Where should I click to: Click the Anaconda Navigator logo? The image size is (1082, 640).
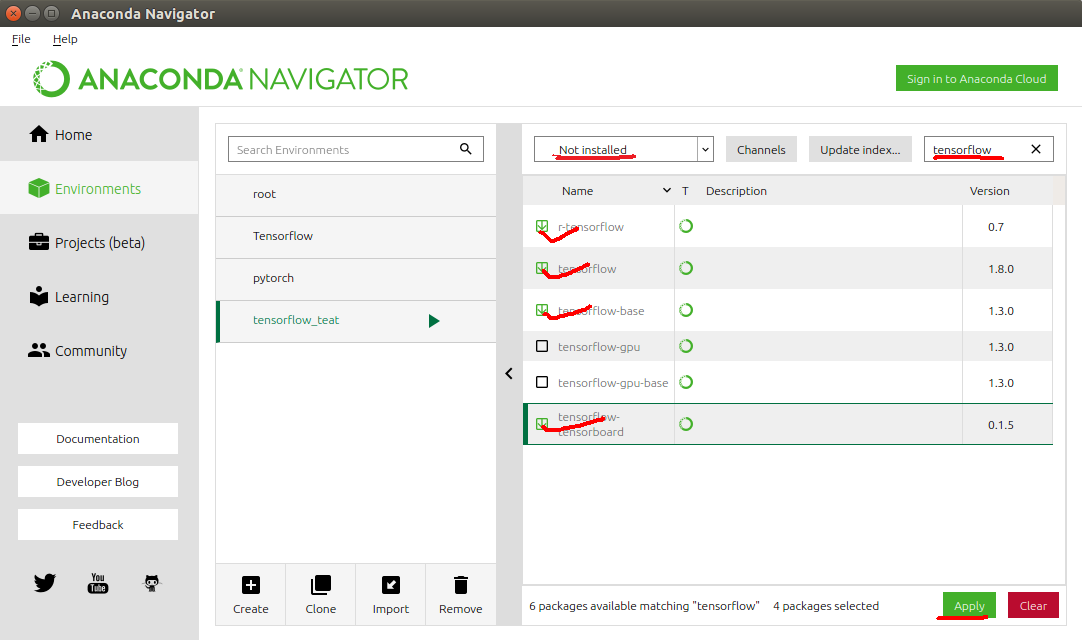(x=220, y=79)
